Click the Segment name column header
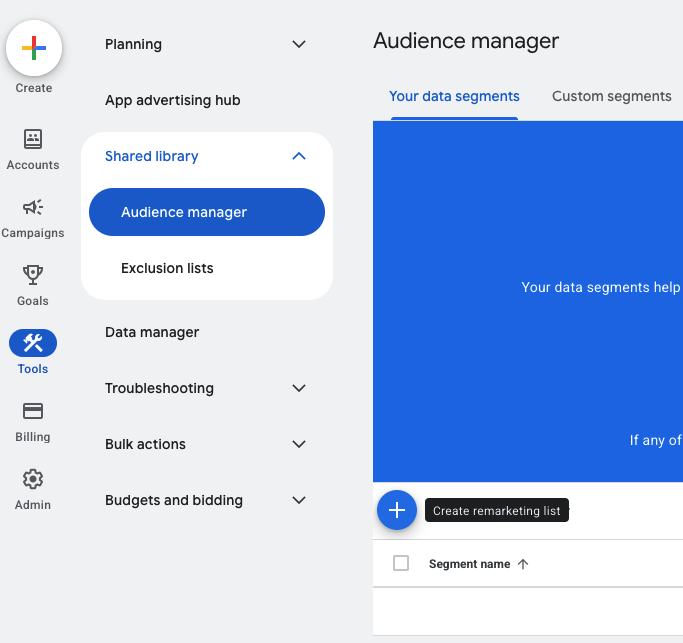 (470, 564)
